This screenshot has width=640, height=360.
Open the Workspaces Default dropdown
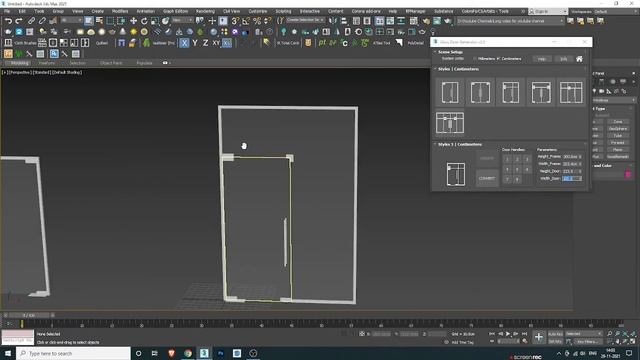(x=603, y=11)
